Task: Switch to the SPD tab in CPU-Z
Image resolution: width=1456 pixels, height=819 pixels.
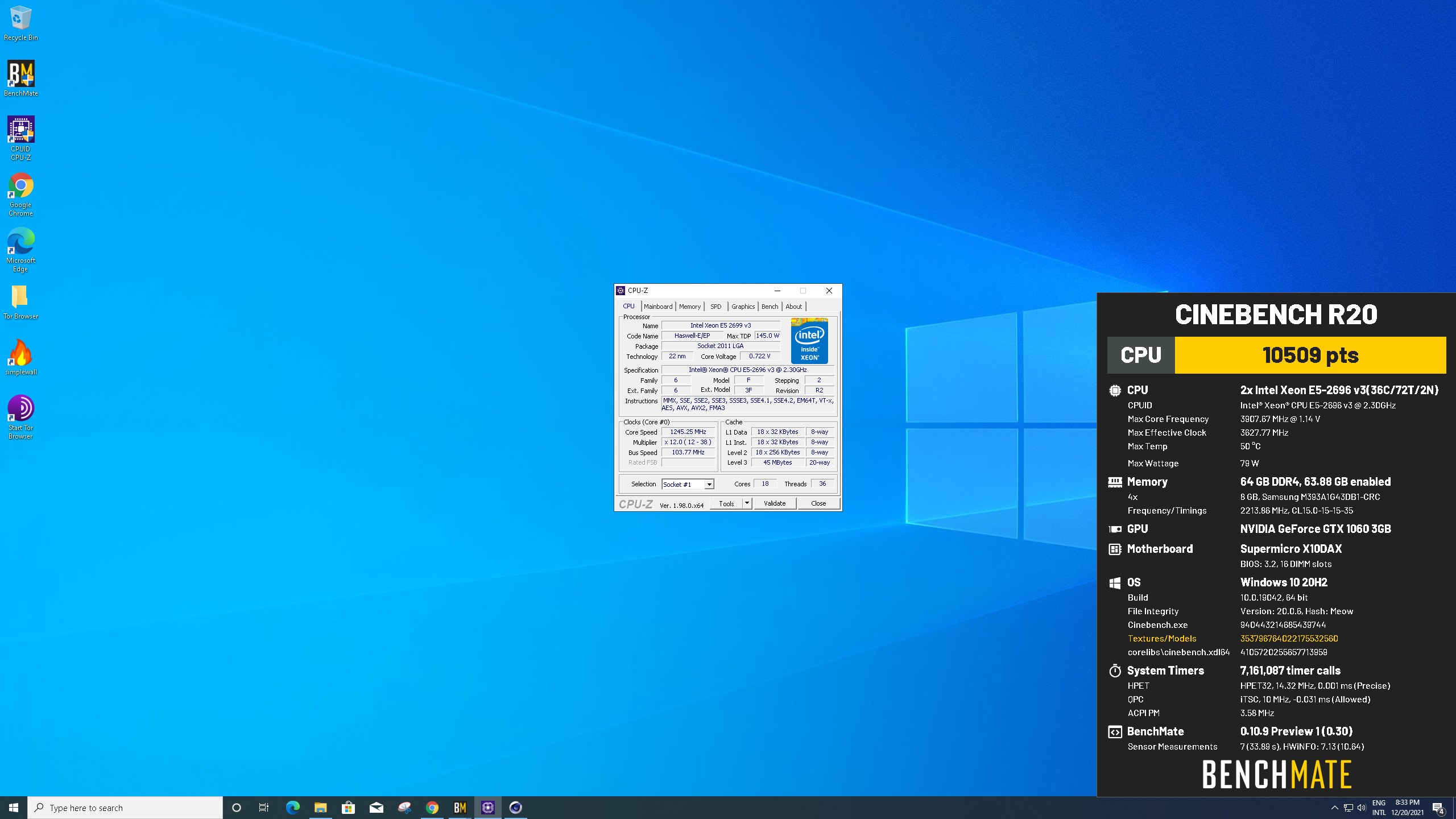Action: point(716,307)
